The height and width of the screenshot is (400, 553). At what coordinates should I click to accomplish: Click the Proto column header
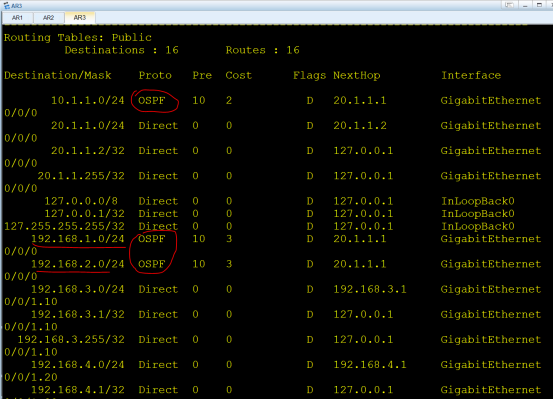coord(155,75)
